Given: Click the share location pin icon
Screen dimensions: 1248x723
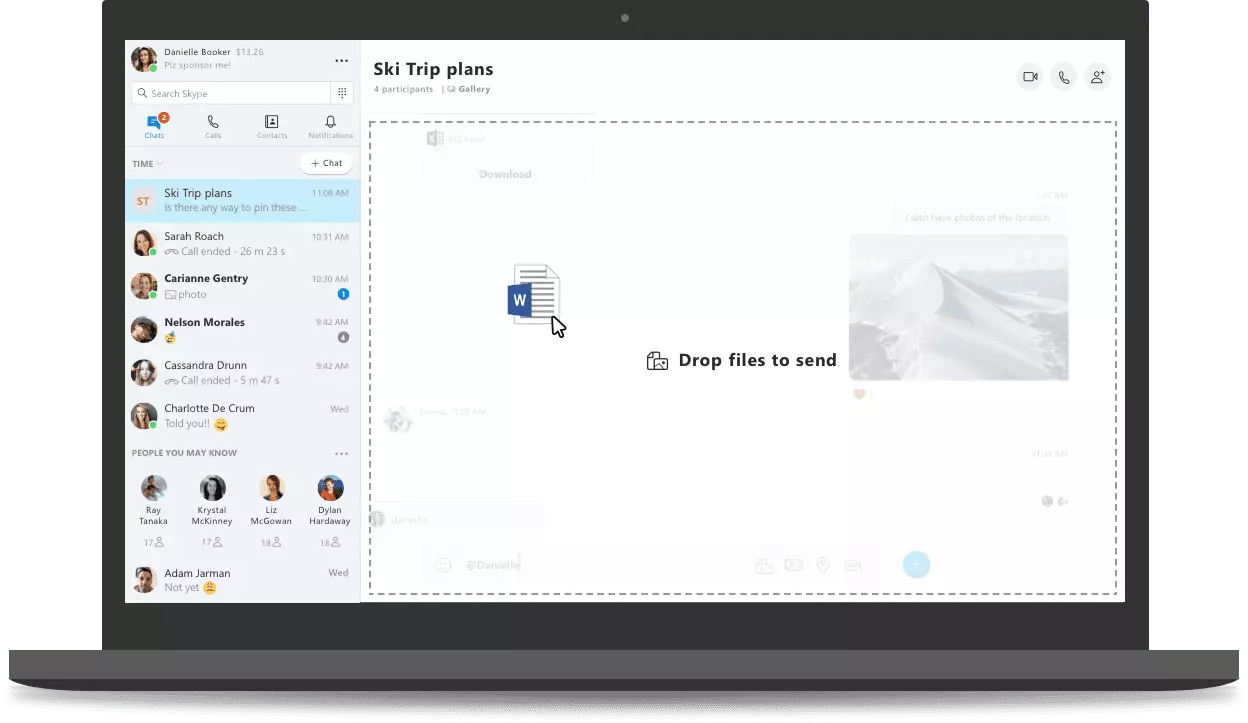Looking at the screenshot, I should [x=823, y=565].
